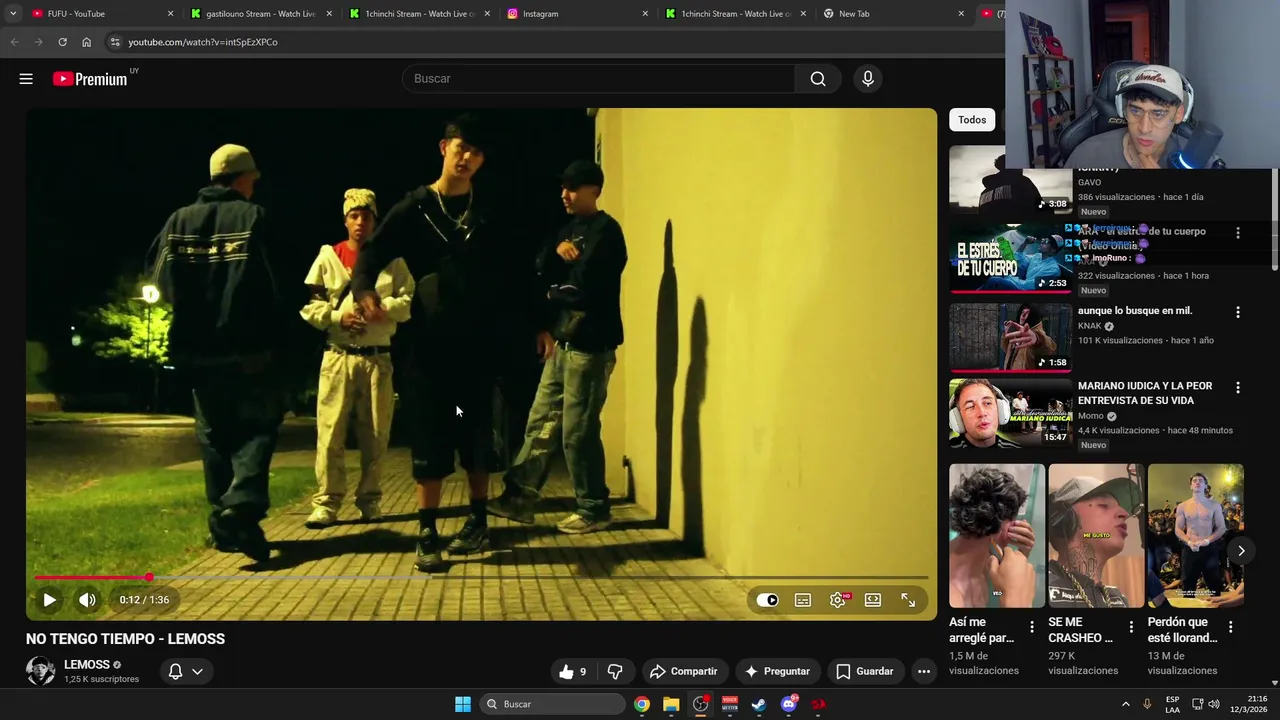The image size is (1280, 720).
Task: Select the Todos filter chip
Action: (972, 120)
